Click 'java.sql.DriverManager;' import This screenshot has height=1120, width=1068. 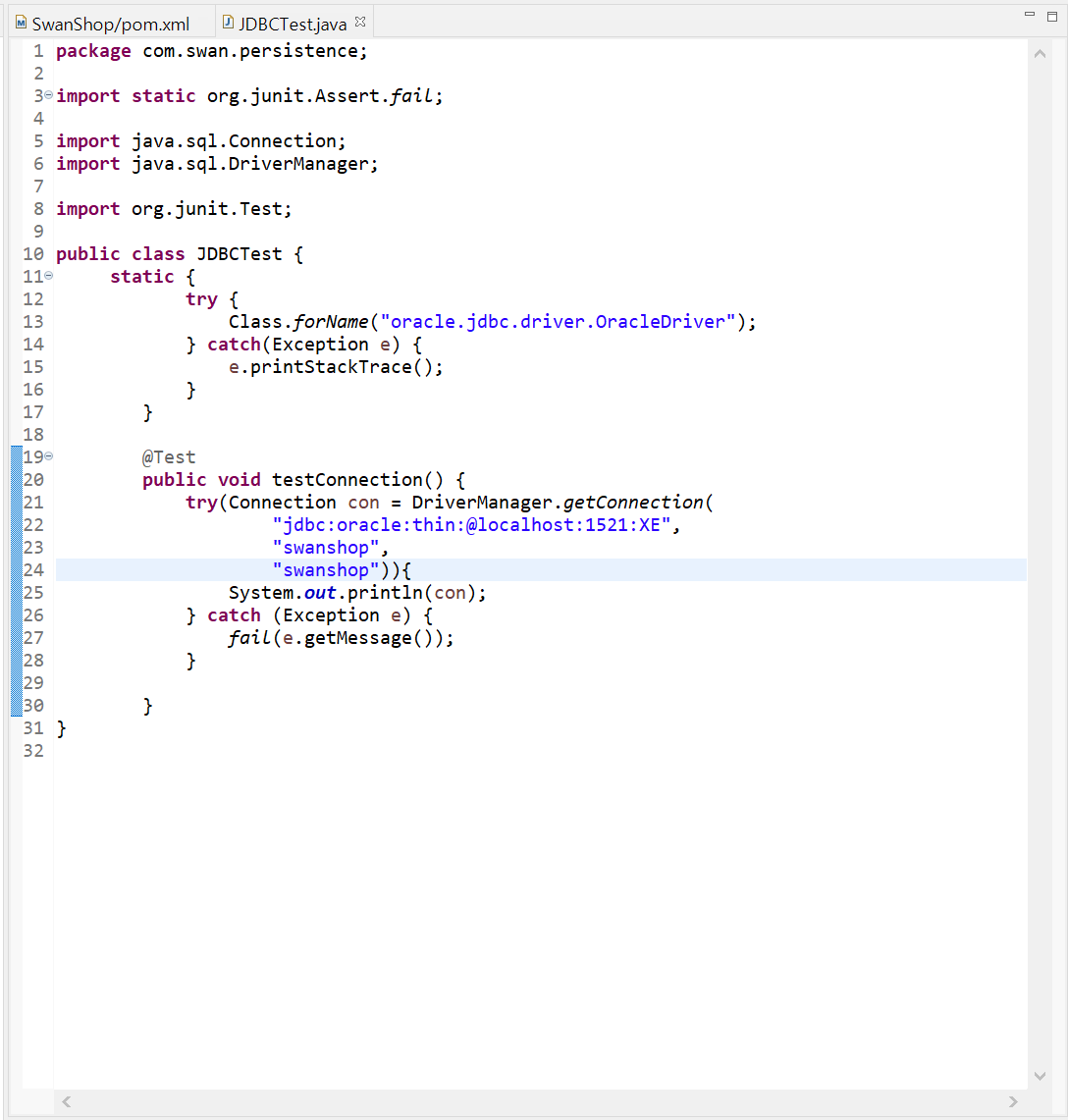pos(255,164)
